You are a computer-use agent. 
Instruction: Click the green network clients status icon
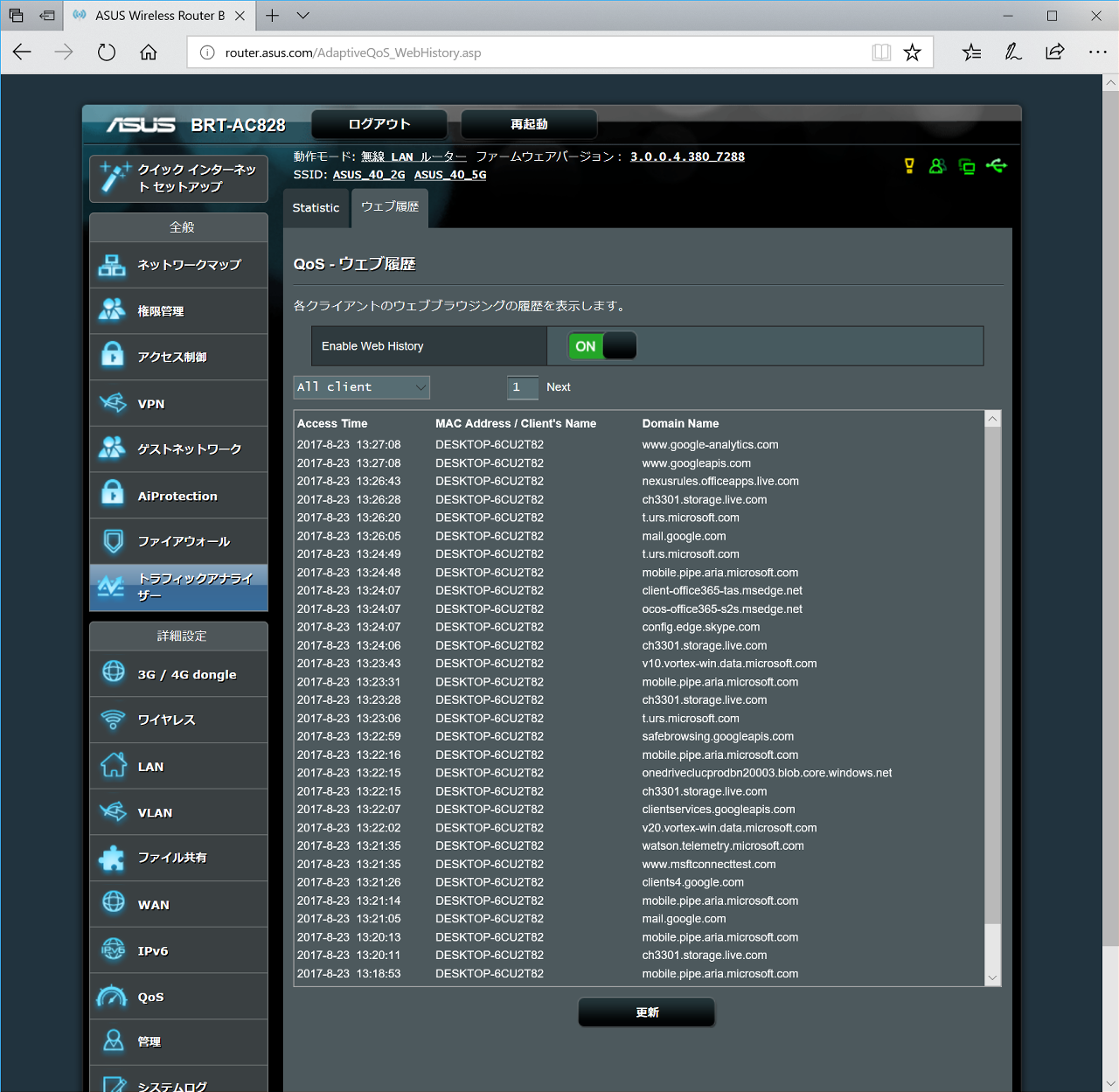967,166
